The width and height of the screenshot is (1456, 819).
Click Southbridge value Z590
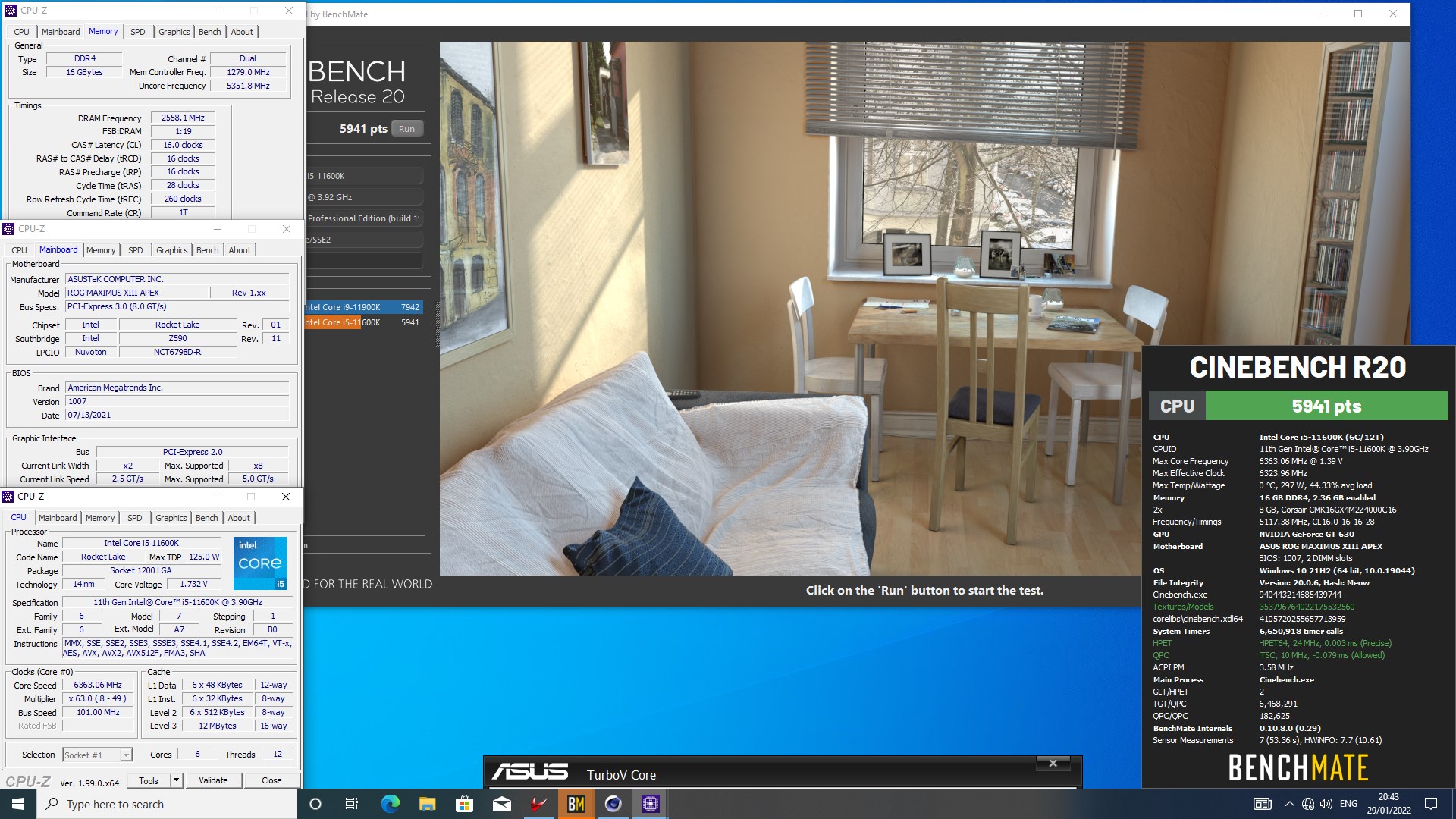click(177, 338)
